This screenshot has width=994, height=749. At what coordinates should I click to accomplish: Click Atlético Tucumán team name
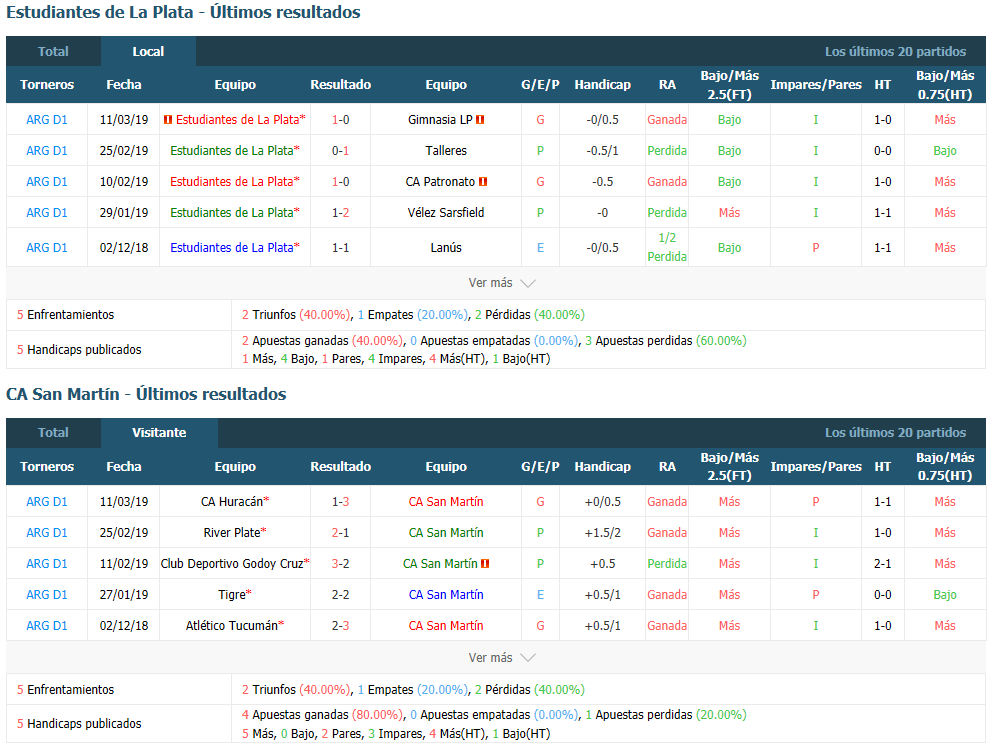tap(232, 626)
